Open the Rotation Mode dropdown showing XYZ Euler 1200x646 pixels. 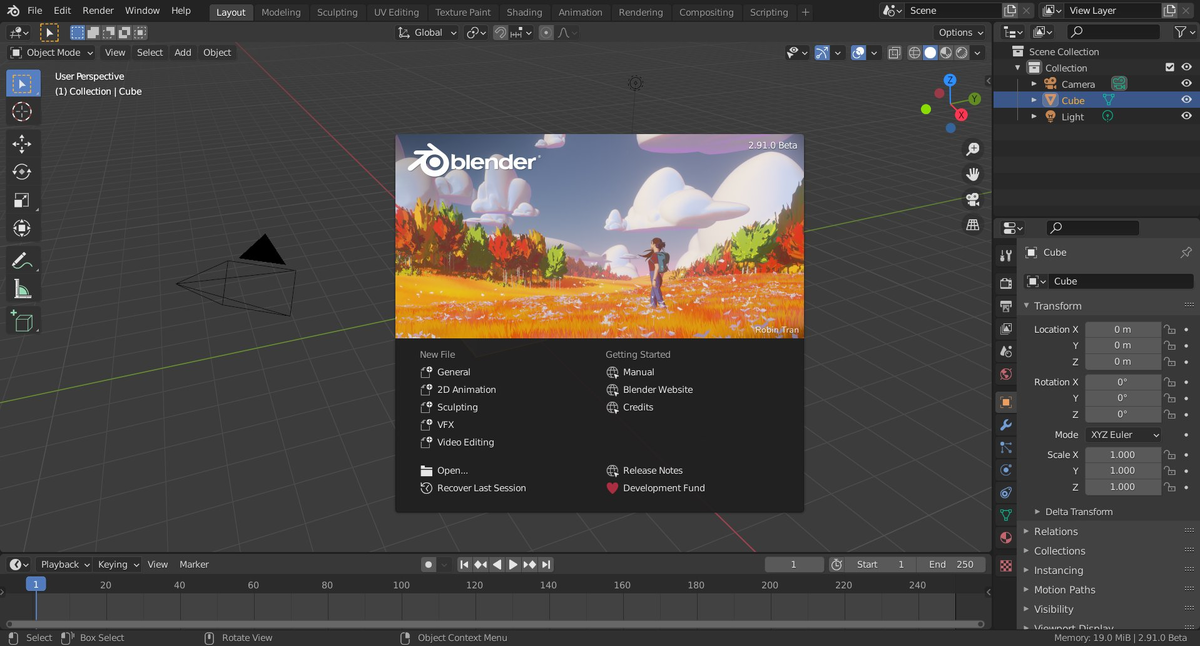tap(1123, 434)
